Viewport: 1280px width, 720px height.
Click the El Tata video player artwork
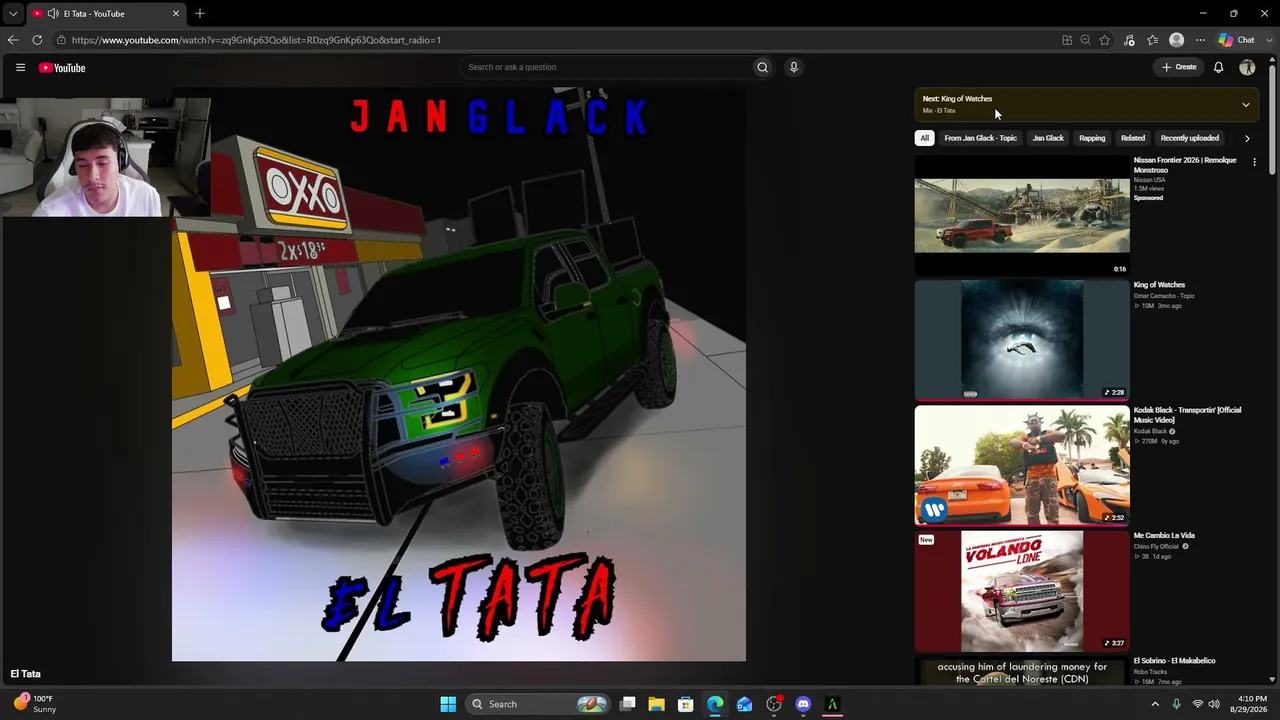coord(459,375)
